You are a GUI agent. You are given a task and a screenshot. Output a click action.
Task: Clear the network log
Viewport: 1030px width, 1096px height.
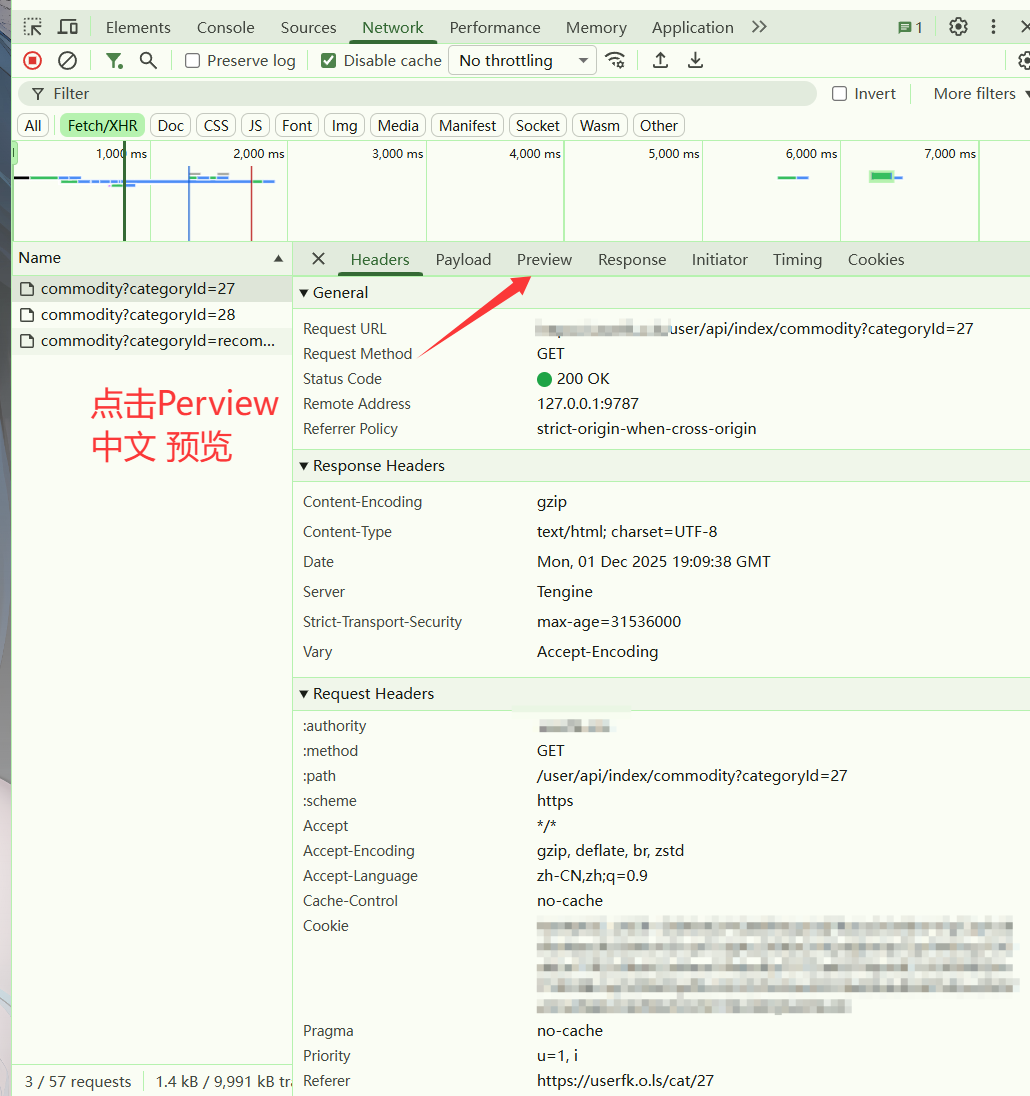pyautogui.click(x=67, y=61)
